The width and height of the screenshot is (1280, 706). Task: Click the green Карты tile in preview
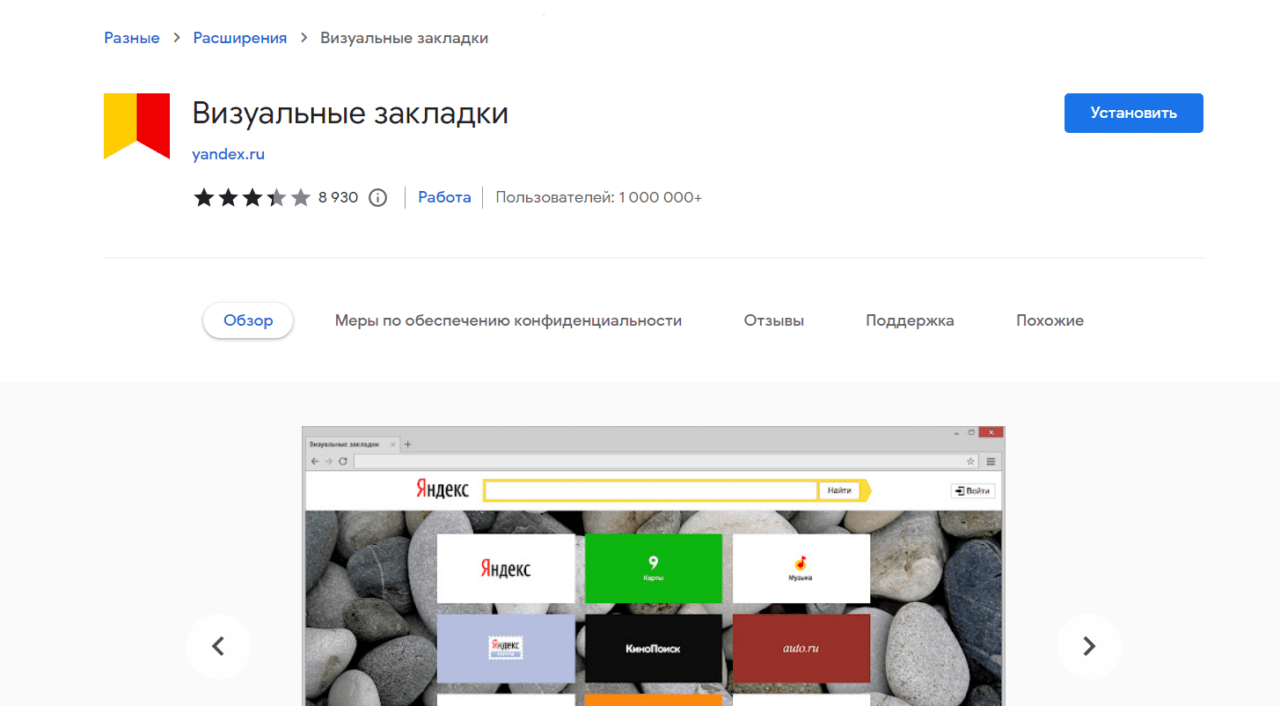tap(653, 568)
